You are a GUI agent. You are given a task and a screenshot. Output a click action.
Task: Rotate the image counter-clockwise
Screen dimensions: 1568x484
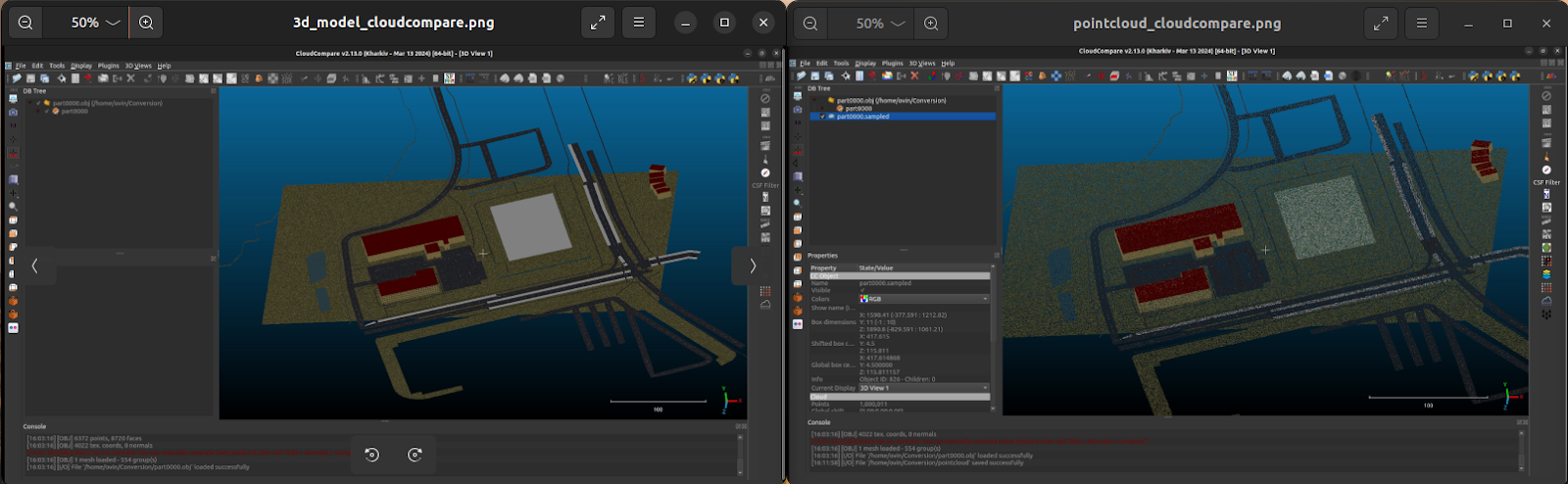(371, 454)
